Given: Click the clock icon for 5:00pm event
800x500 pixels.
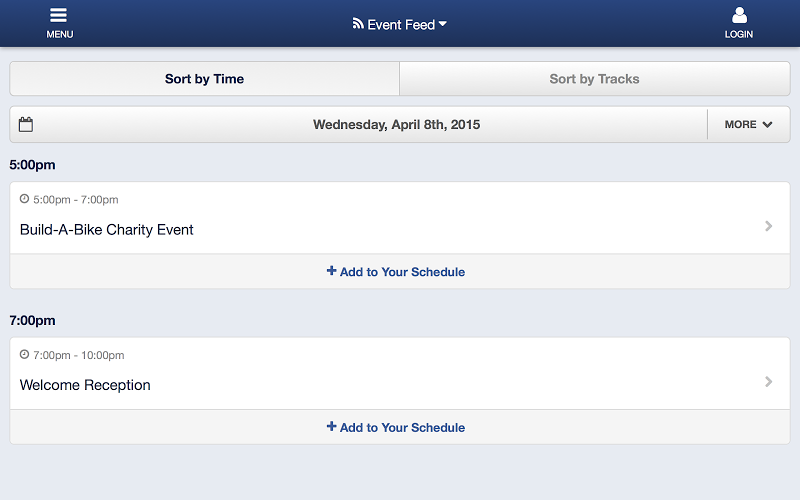Looking at the screenshot, I should (x=25, y=199).
